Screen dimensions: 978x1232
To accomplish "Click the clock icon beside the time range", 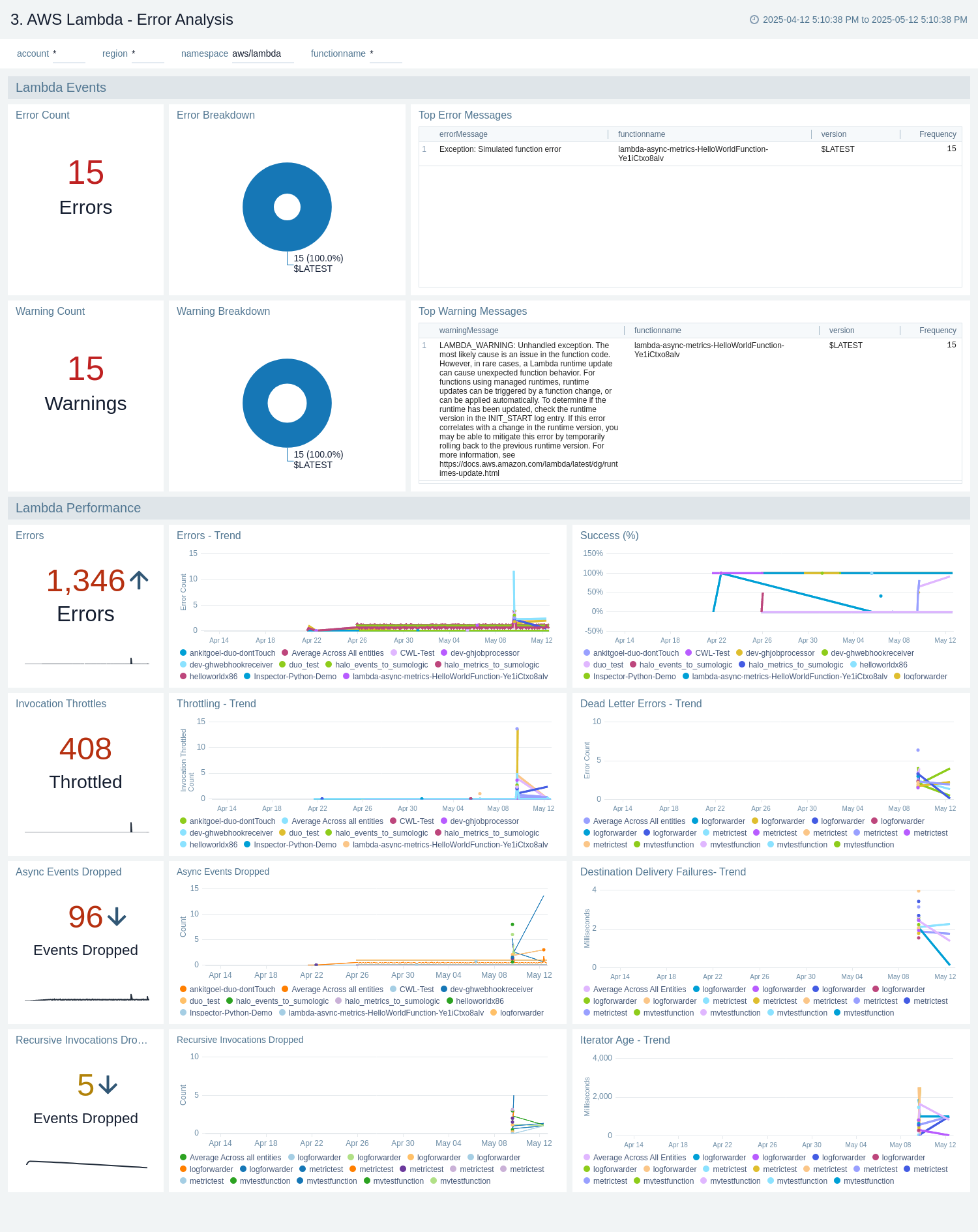I will [x=754, y=20].
